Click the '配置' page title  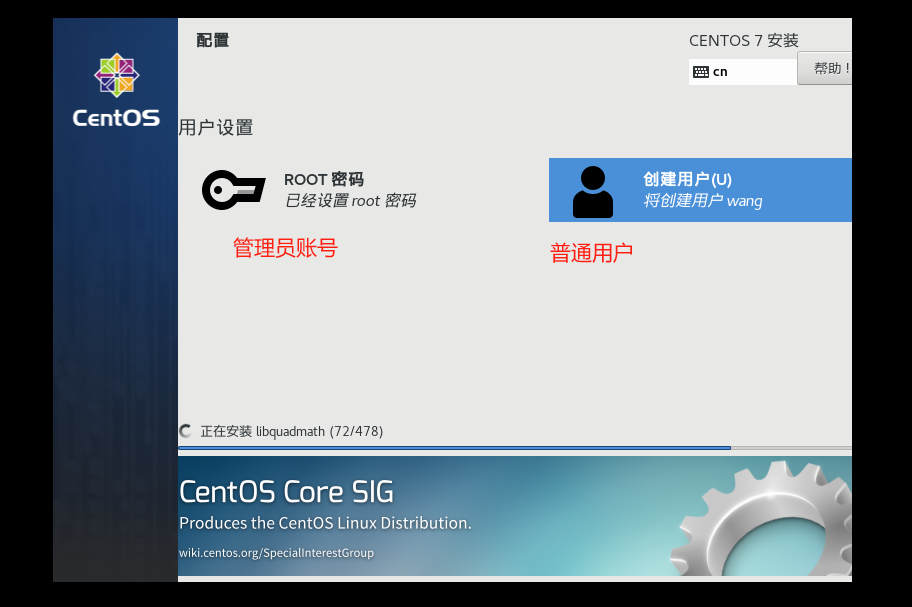[x=213, y=40]
